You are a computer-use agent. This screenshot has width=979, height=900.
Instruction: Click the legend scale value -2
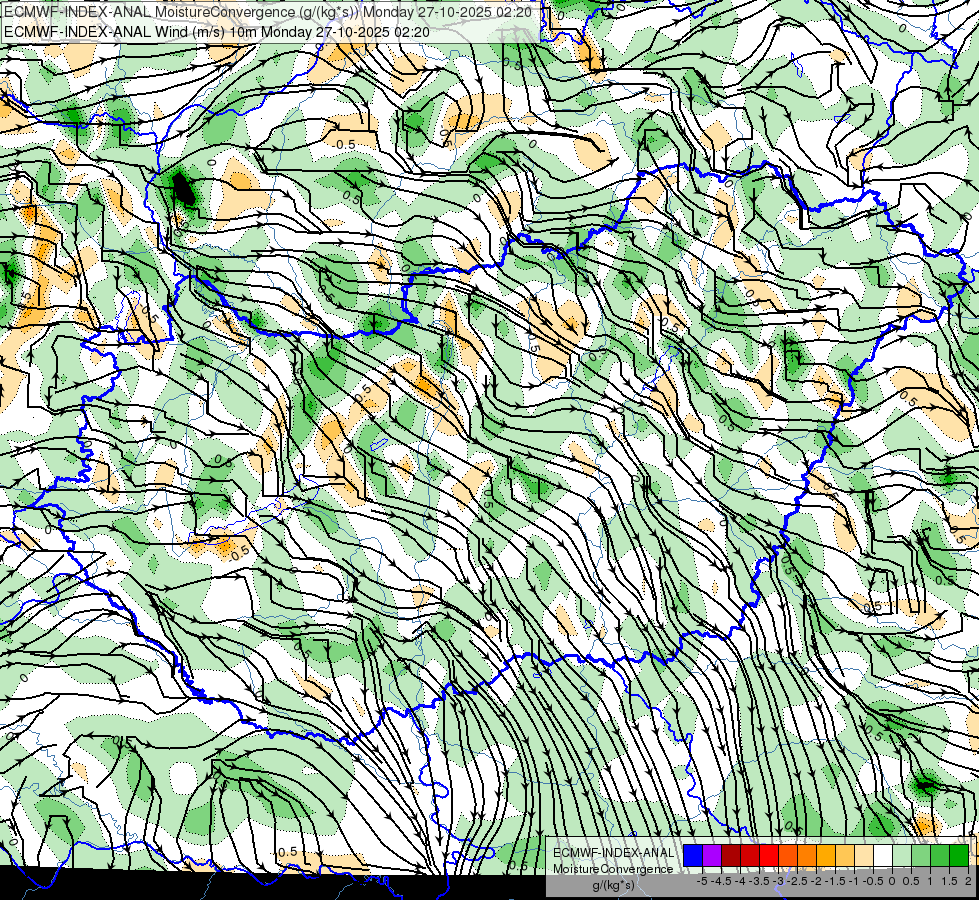pyautogui.click(x=816, y=881)
